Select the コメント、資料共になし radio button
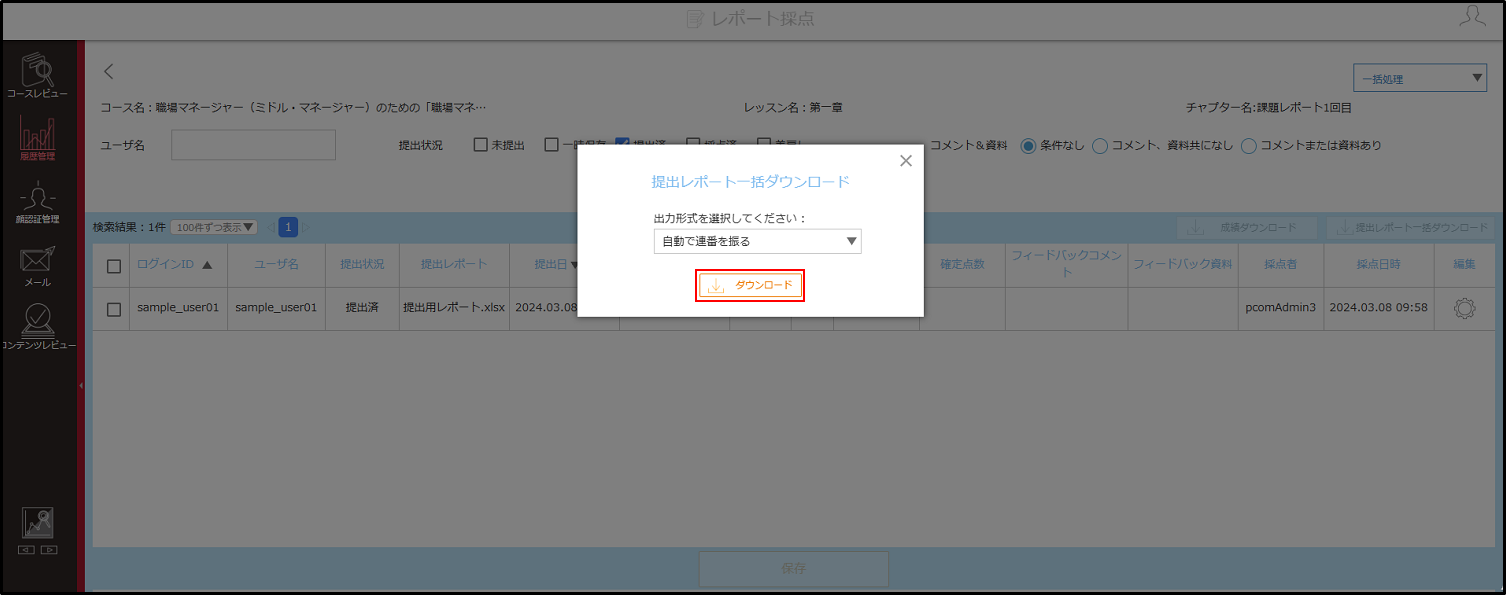 click(x=1099, y=146)
